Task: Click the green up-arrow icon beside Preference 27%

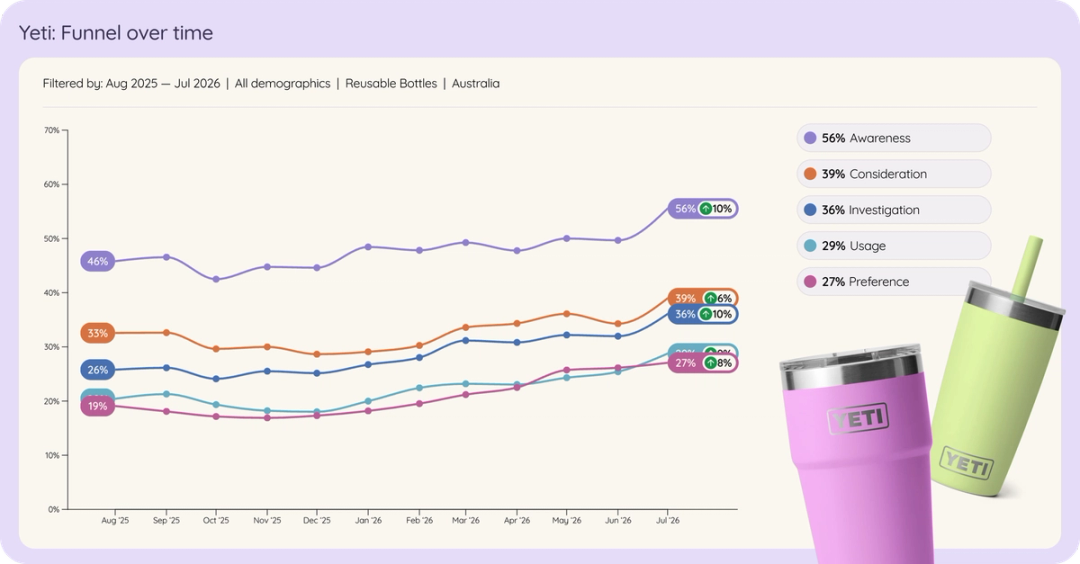Action: point(710,363)
